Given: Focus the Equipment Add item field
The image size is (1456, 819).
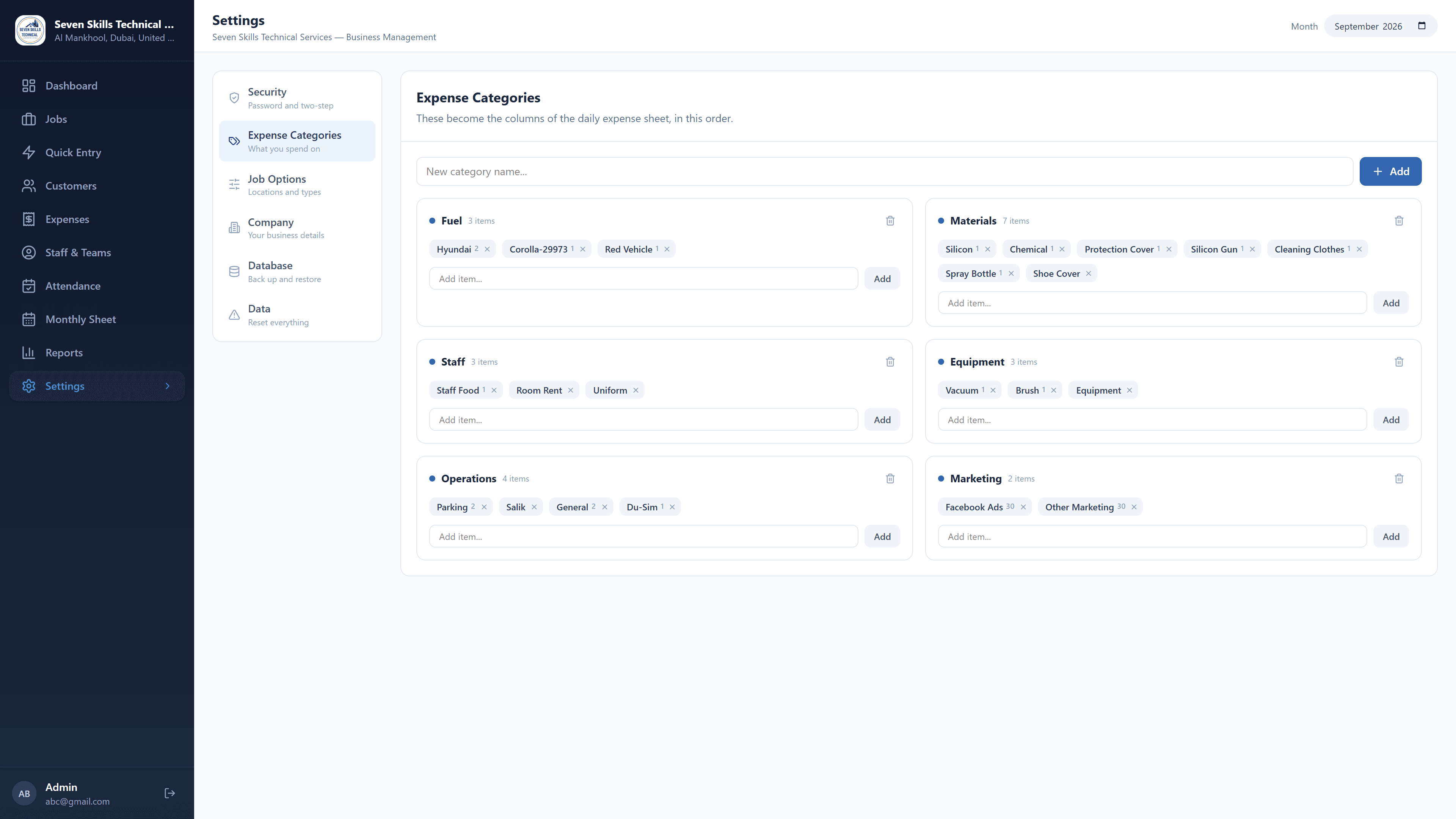Looking at the screenshot, I should tap(1153, 420).
